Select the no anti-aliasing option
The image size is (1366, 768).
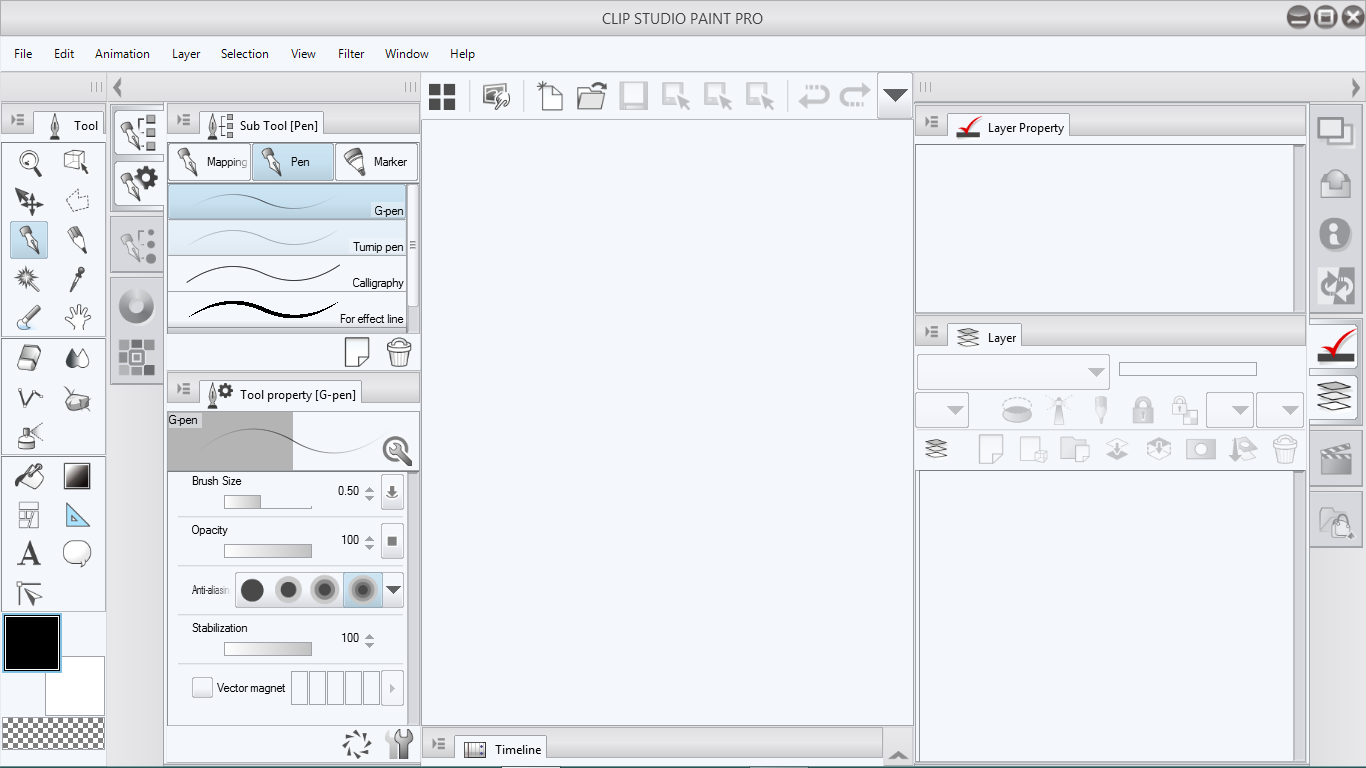click(x=252, y=590)
